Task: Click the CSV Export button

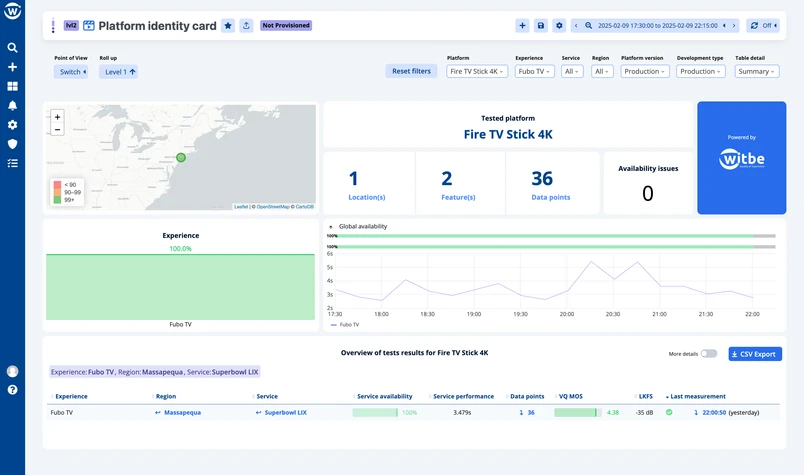Action: (x=755, y=354)
